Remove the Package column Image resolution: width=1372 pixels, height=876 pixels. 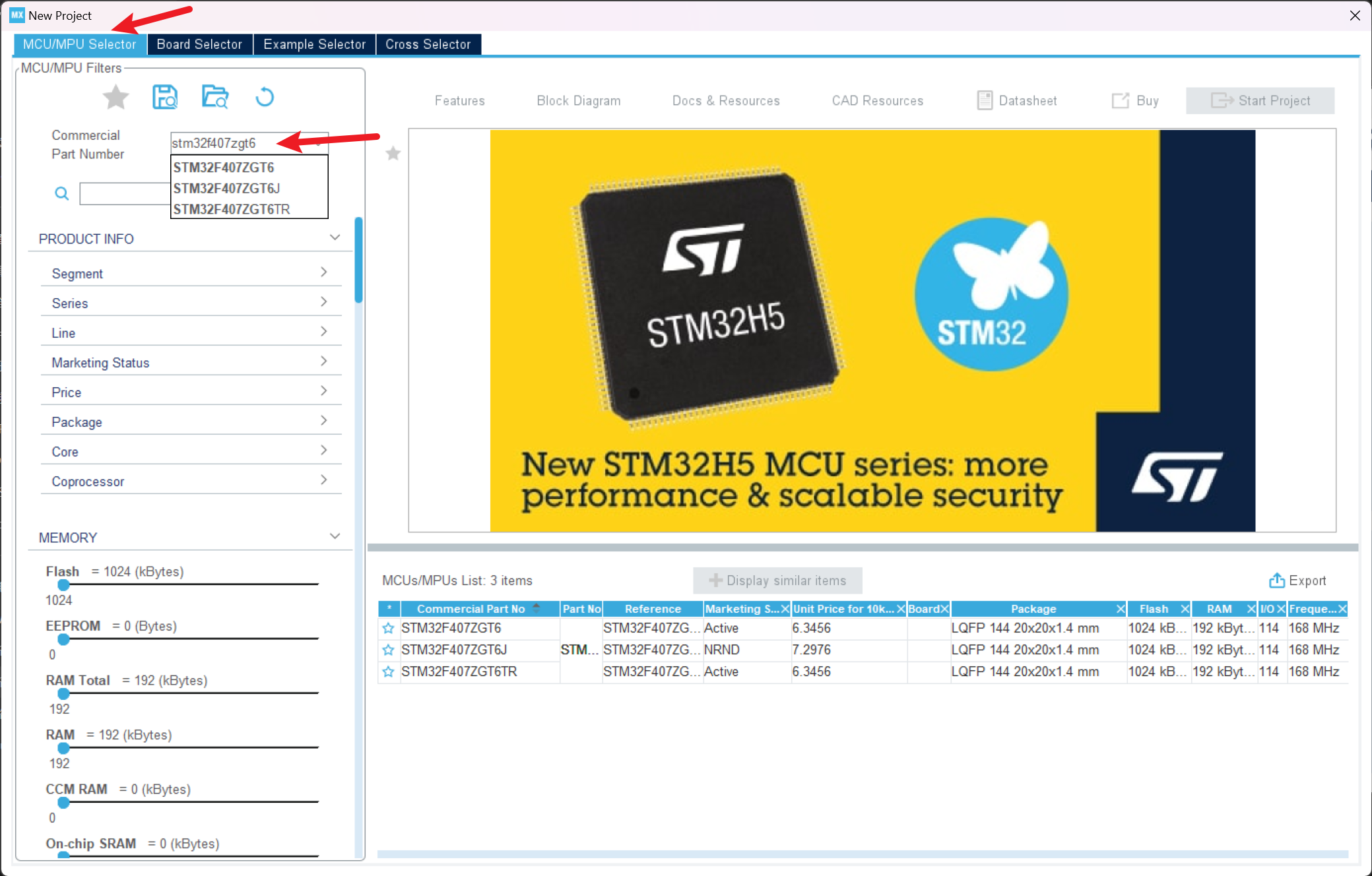(1120, 609)
